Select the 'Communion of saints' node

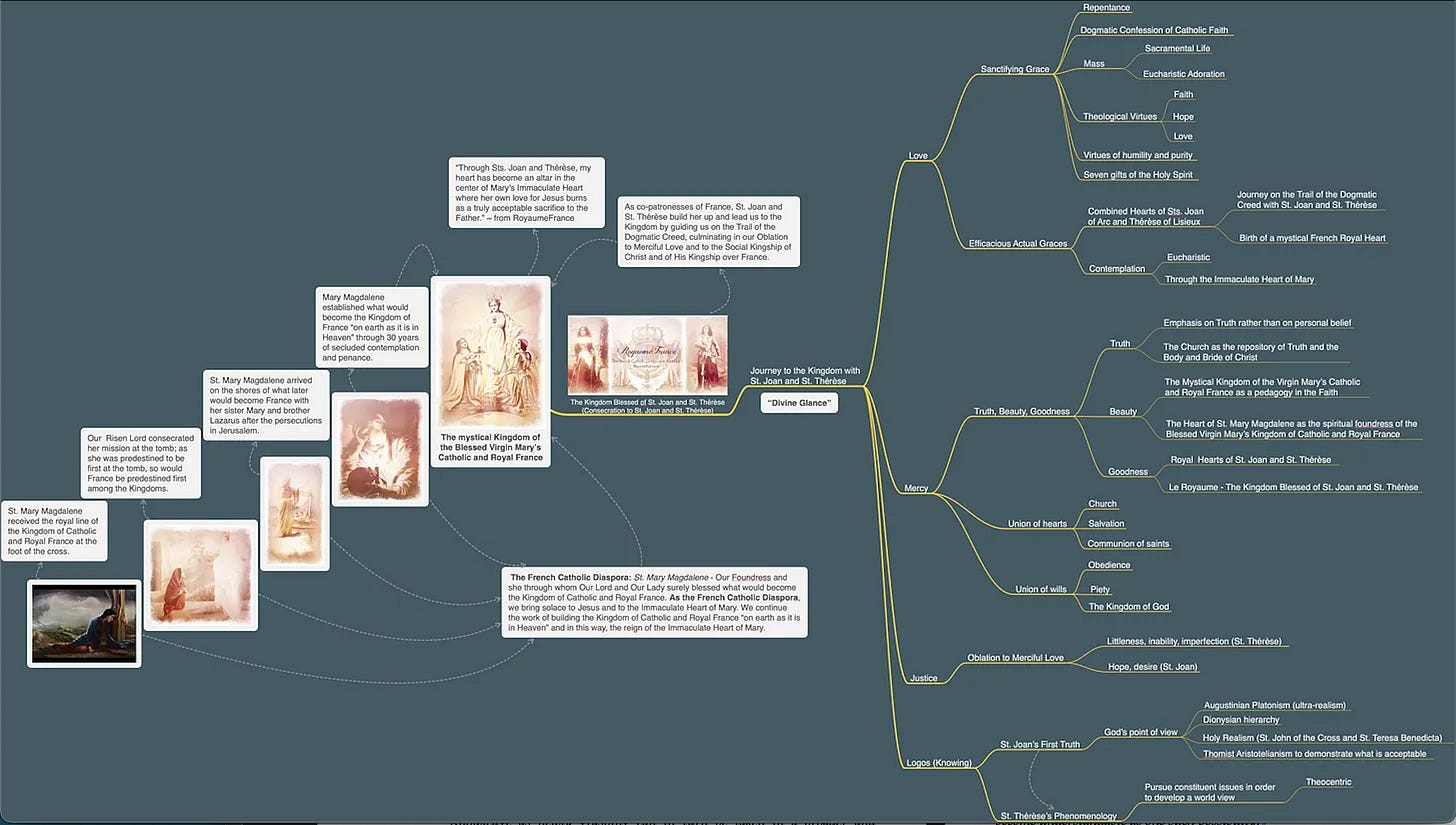point(1128,543)
